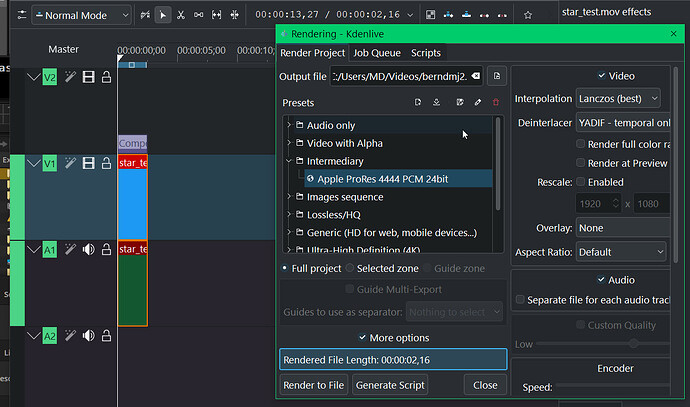Open the Interpolation dropdown

tap(618, 99)
